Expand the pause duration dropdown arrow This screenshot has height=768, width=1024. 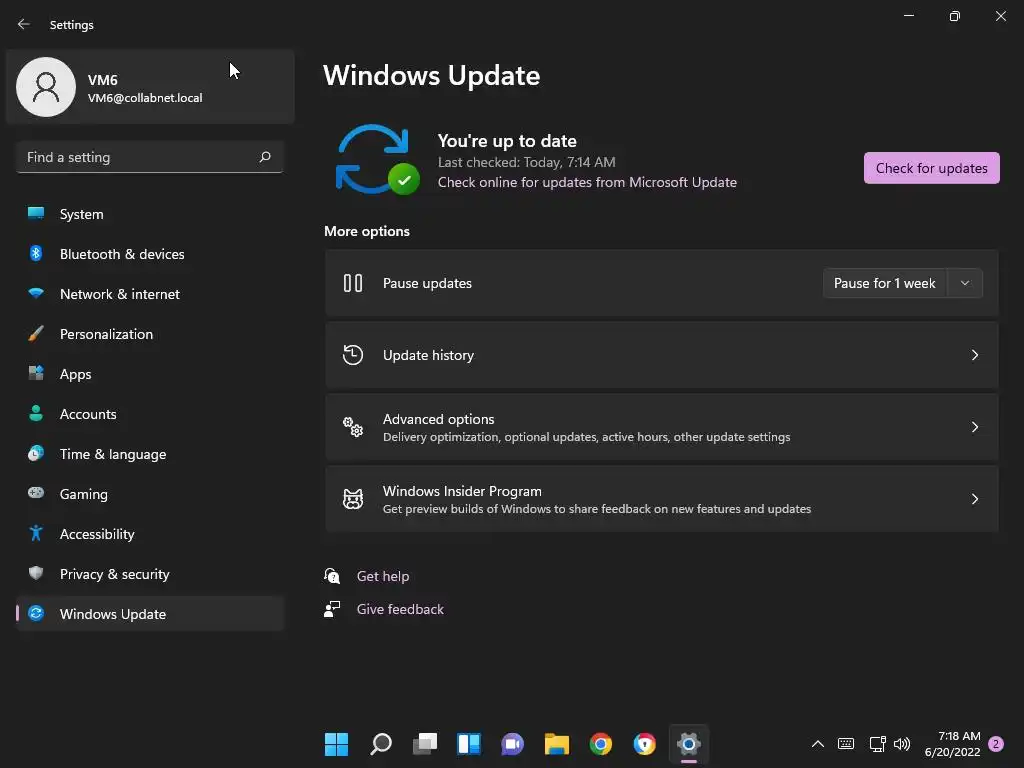click(965, 283)
